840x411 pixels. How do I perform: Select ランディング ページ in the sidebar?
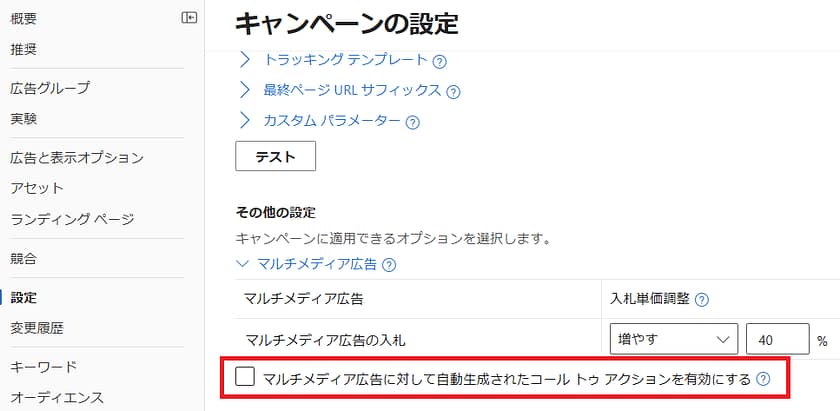pos(72,219)
